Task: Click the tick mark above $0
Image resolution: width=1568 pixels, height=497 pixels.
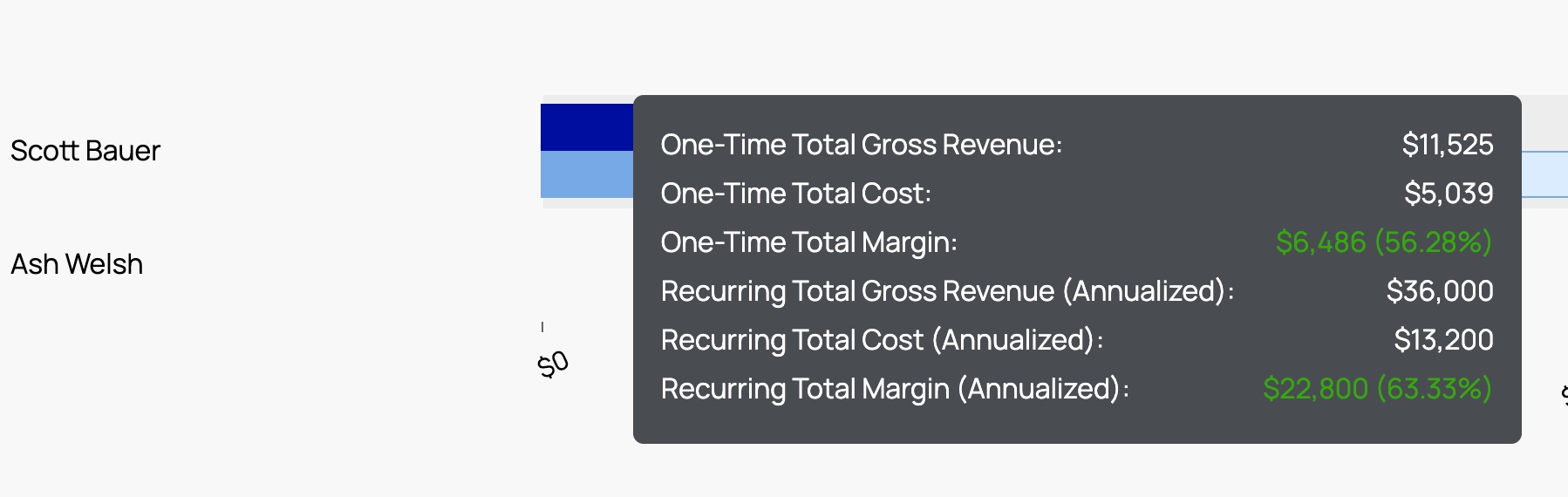Action: click(542, 327)
